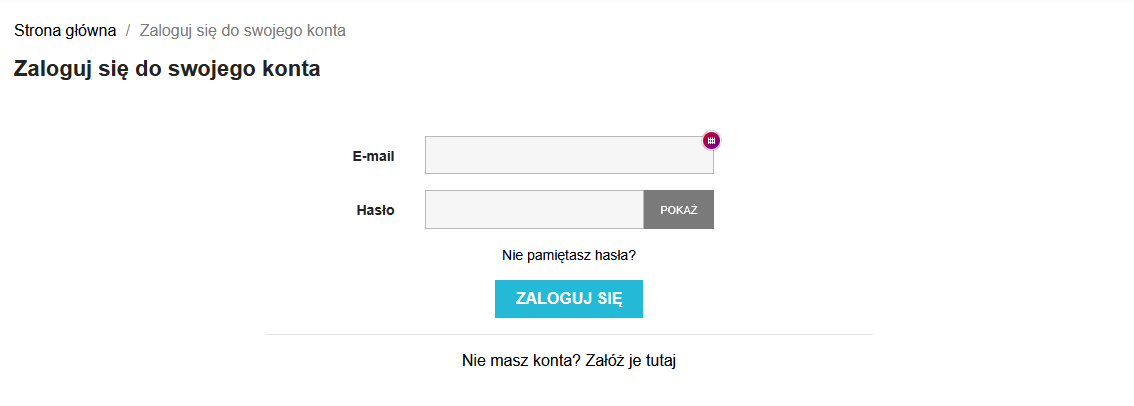The width and height of the screenshot is (1134, 406).
Task: Click the horizontal divider below the login button
Action: (568, 334)
